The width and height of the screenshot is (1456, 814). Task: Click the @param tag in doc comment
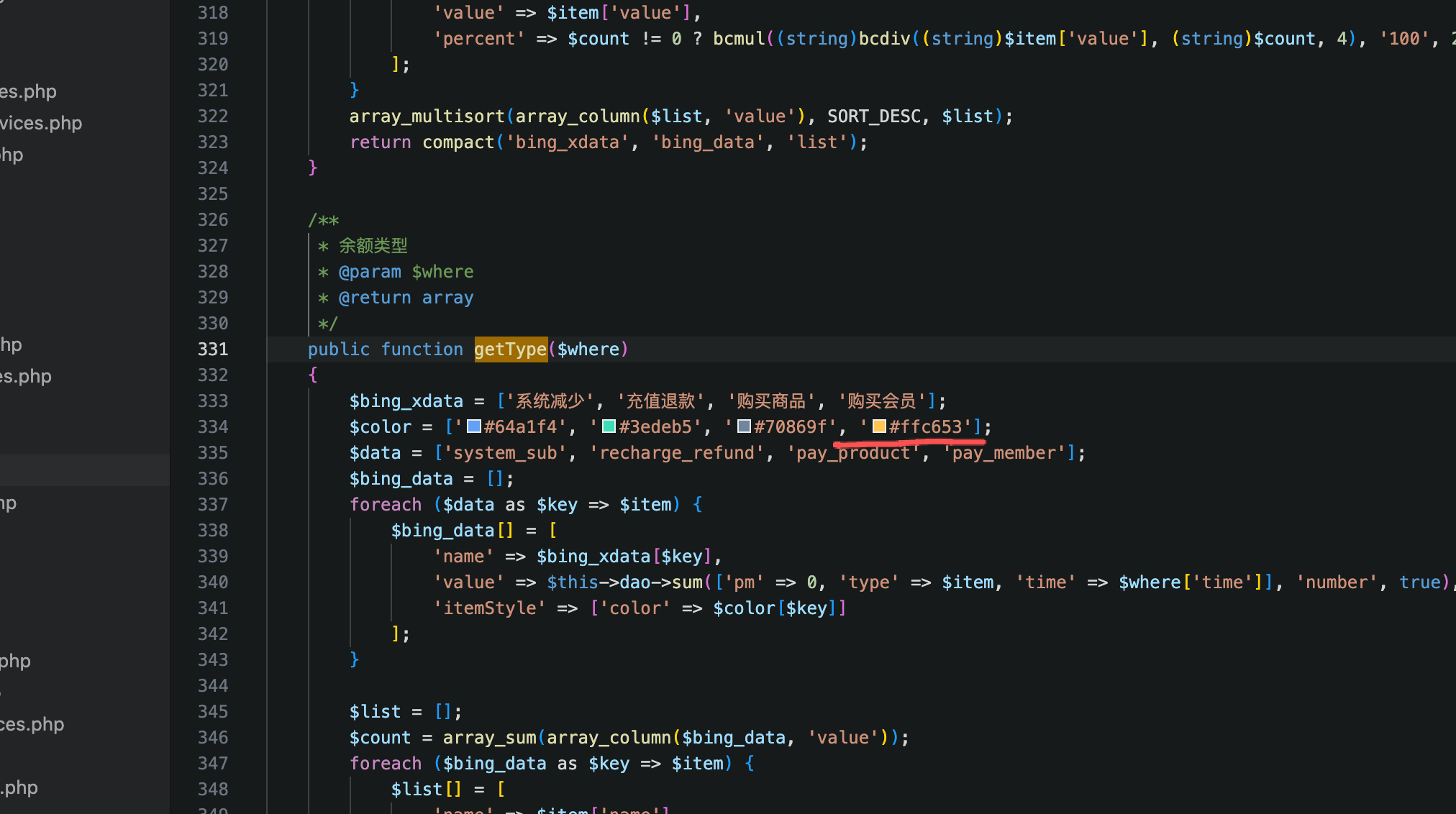[x=370, y=272]
